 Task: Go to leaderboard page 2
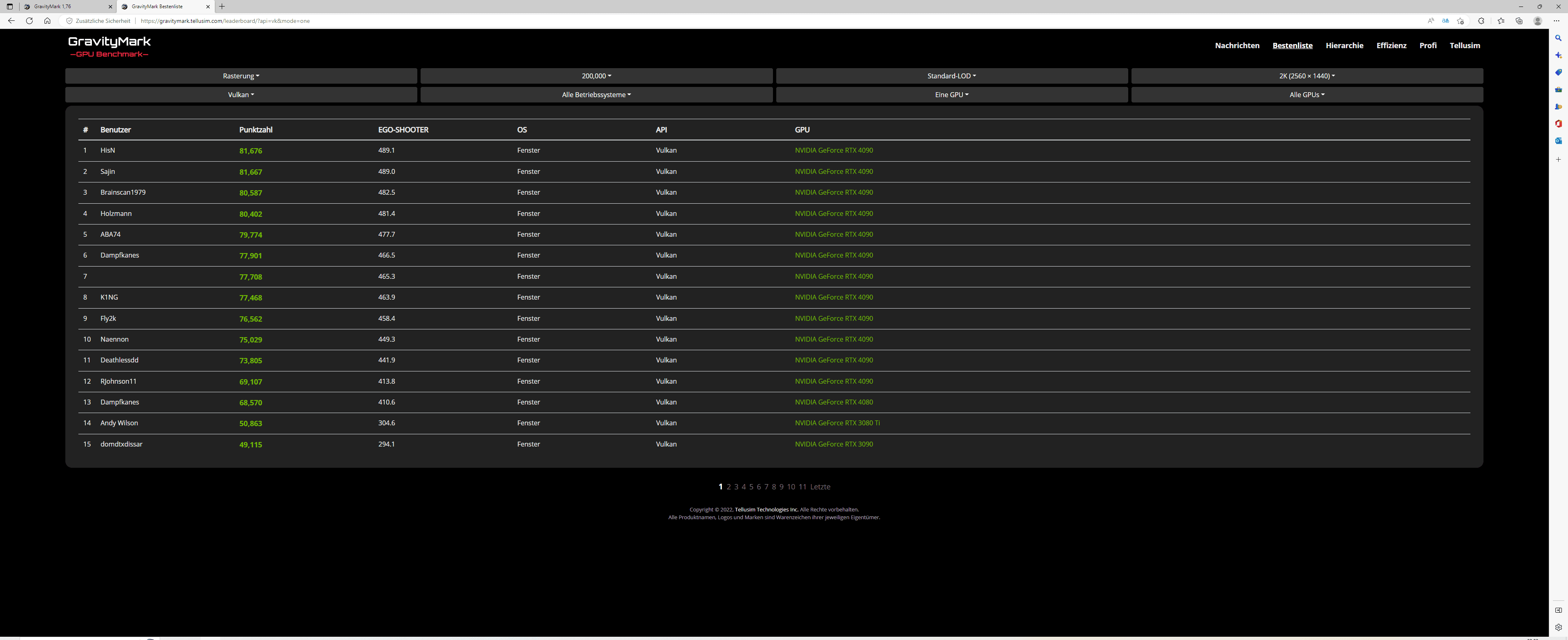point(728,487)
